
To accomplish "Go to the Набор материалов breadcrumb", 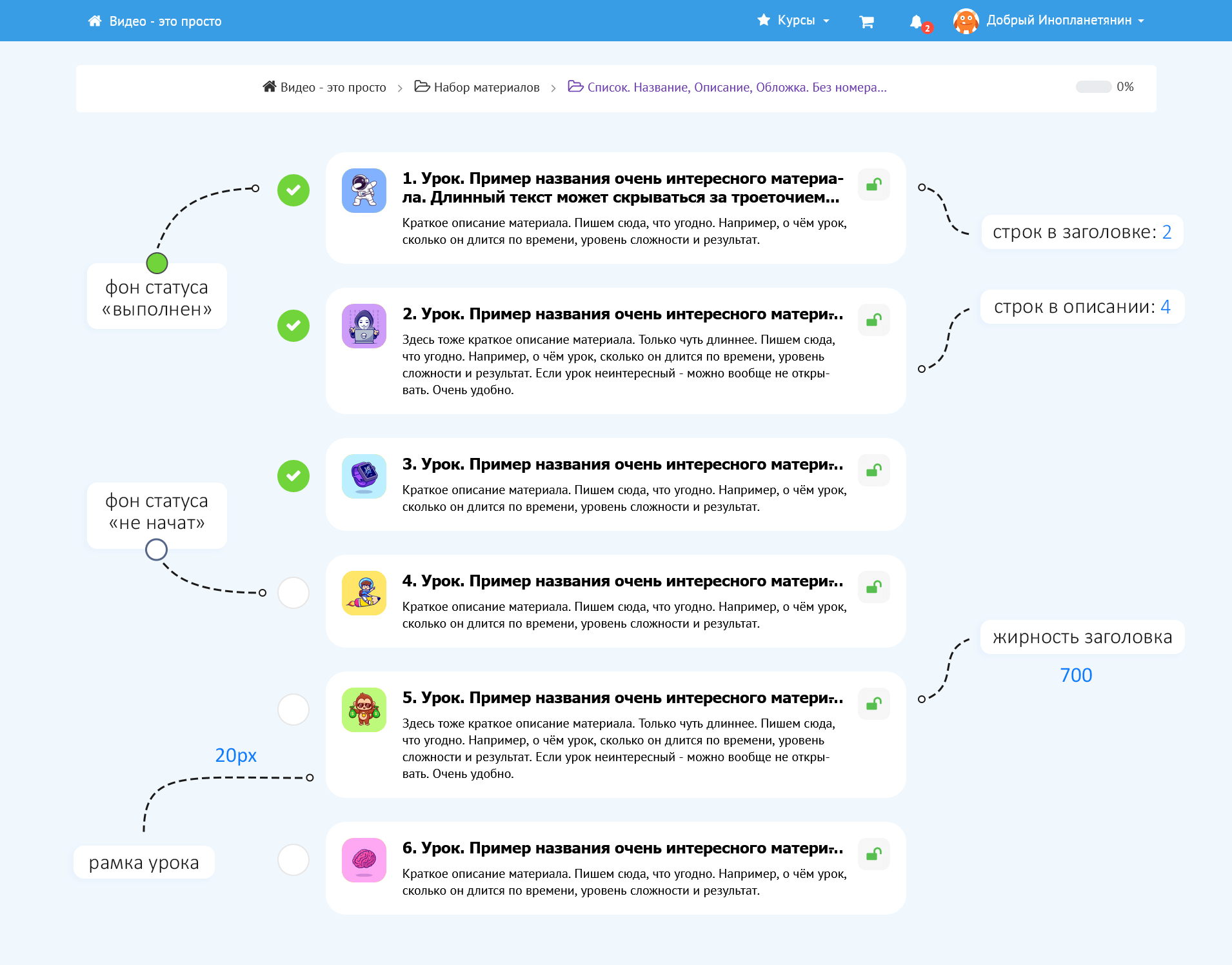I will (x=477, y=87).
